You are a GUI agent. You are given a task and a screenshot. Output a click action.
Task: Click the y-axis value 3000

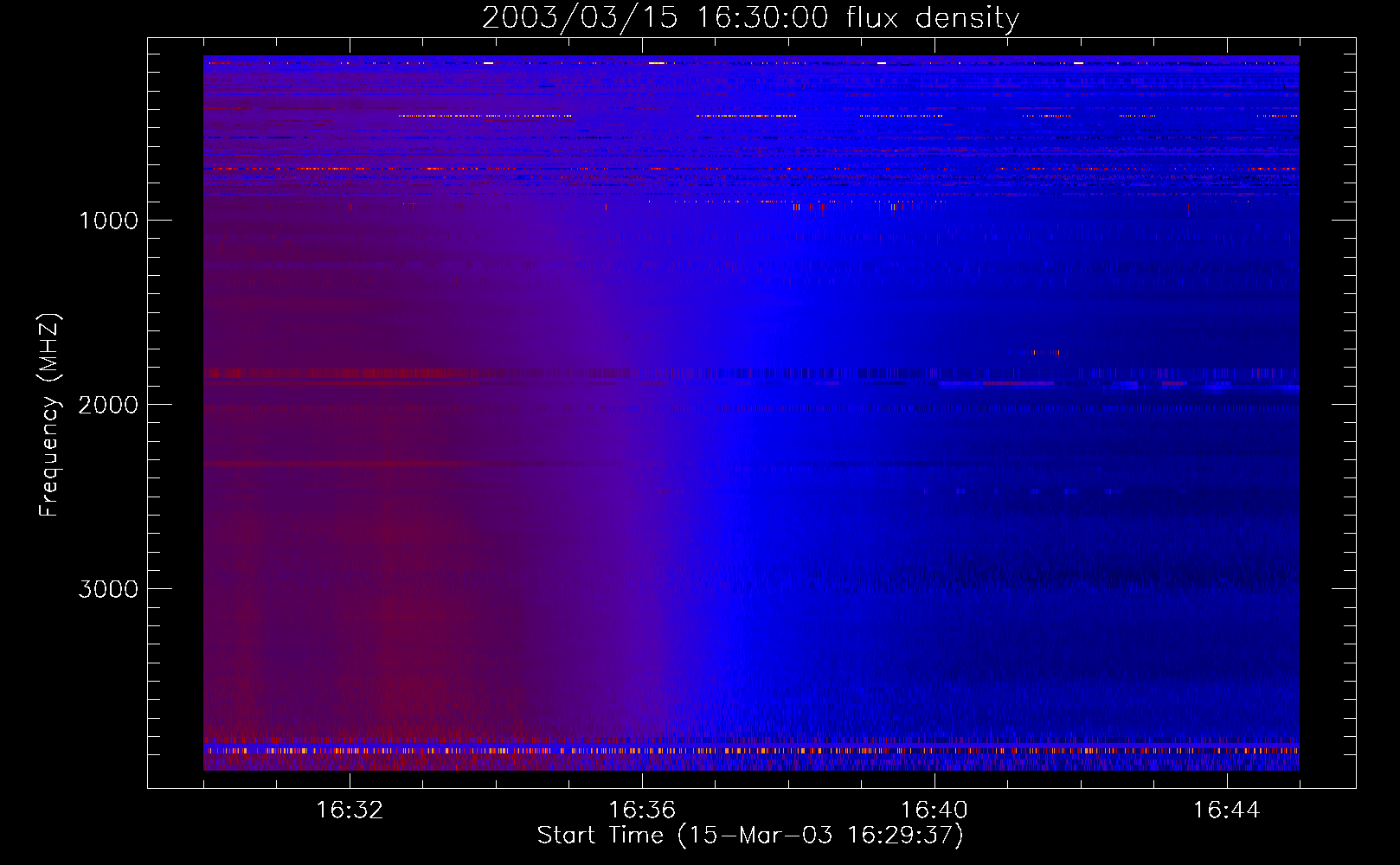tap(108, 589)
